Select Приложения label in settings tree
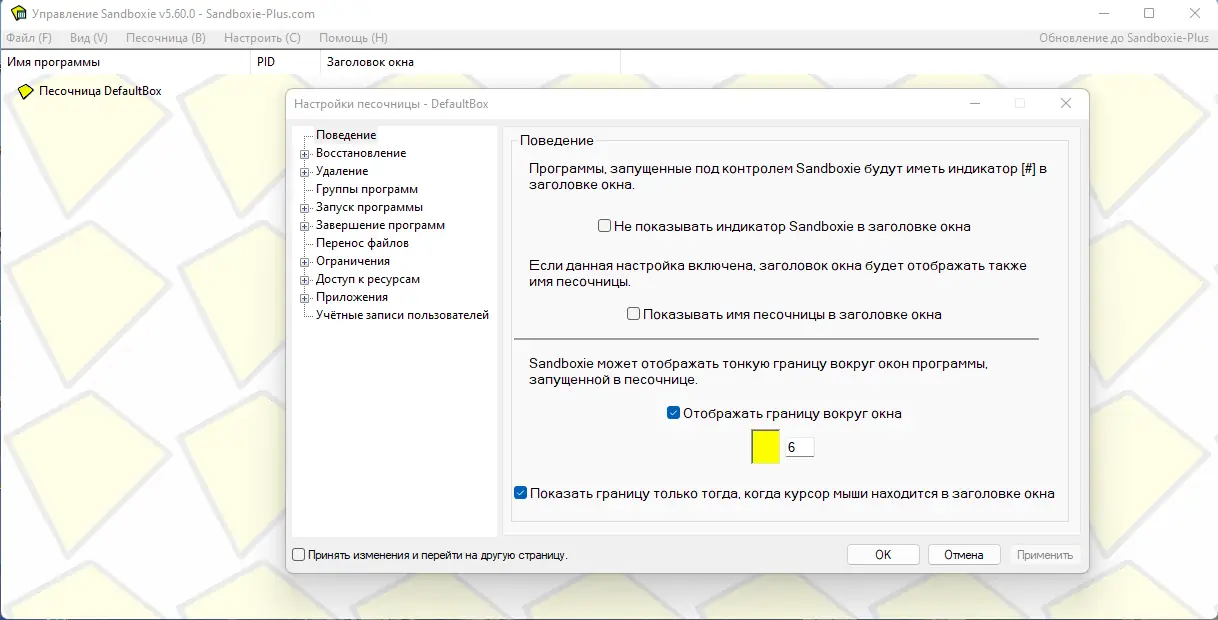 tap(352, 297)
